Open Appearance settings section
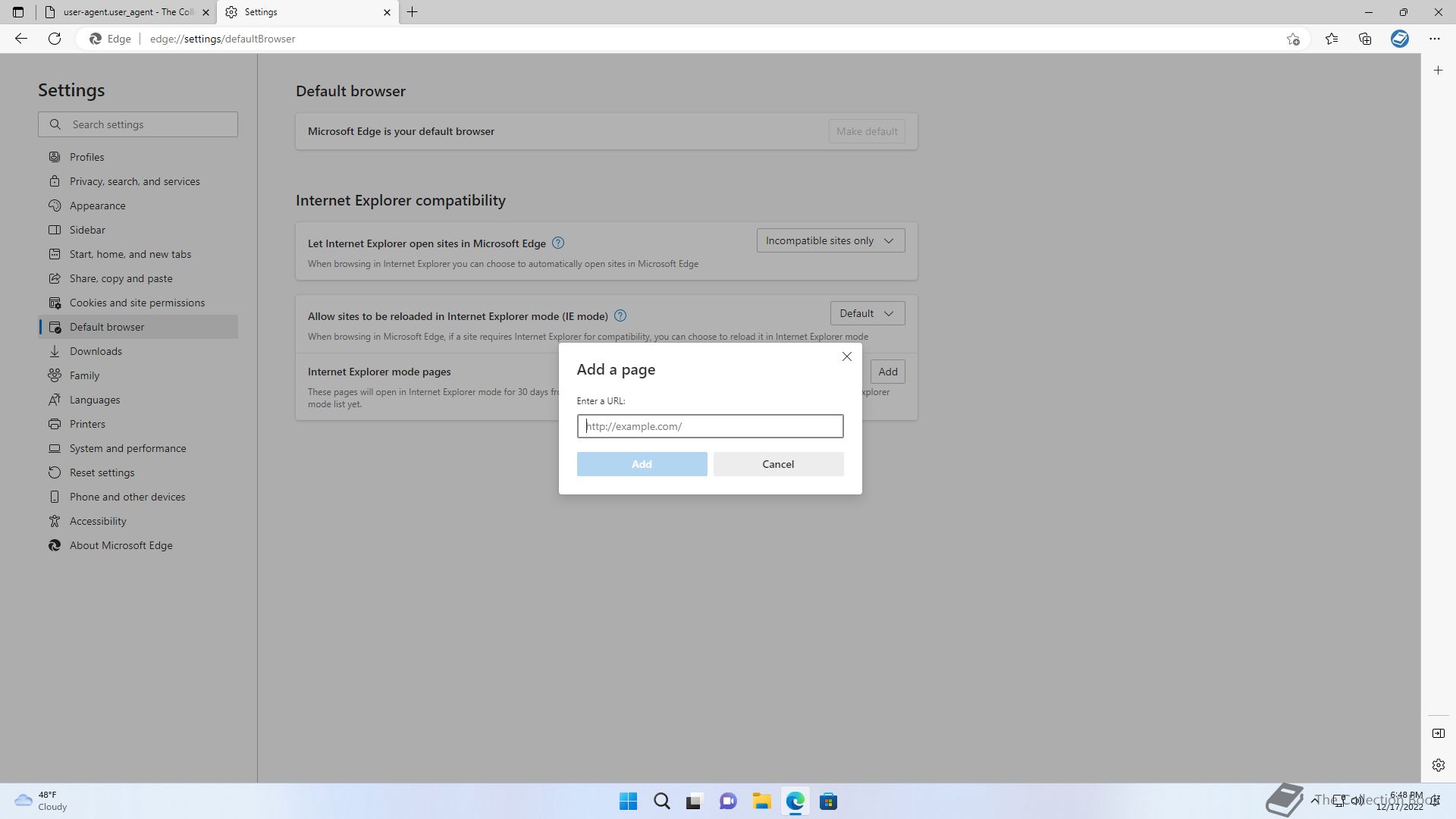This screenshot has width=1456, height=819. [x=138, y=206]
